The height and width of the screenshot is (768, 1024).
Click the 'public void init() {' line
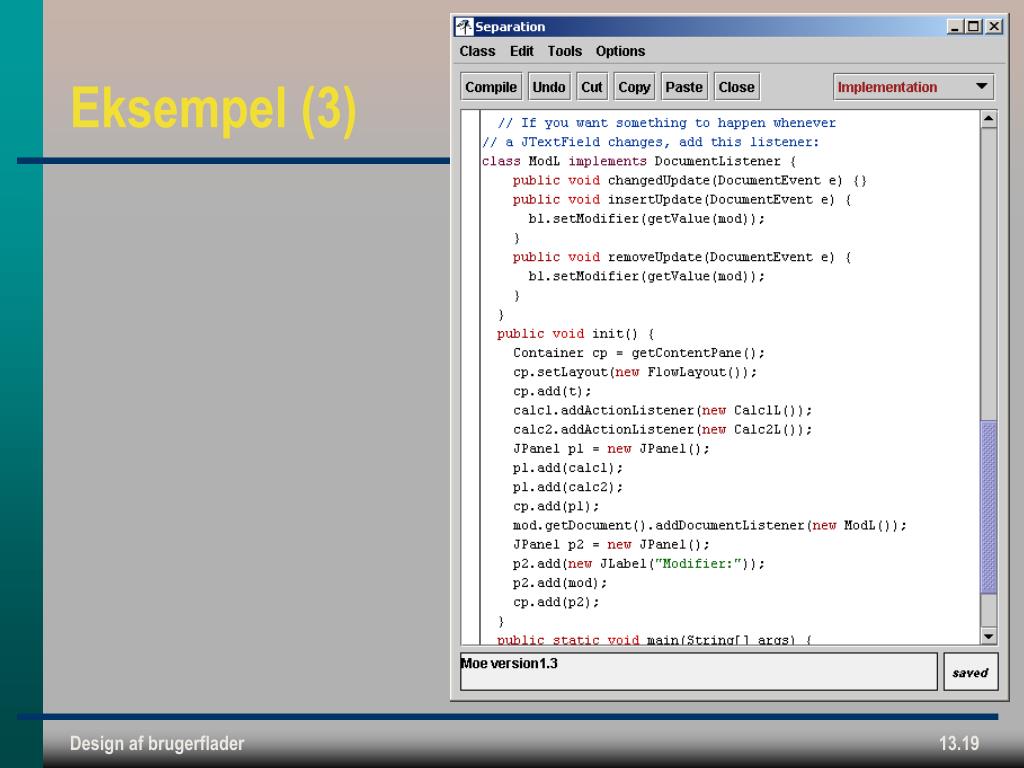click(x=575, y=334)
